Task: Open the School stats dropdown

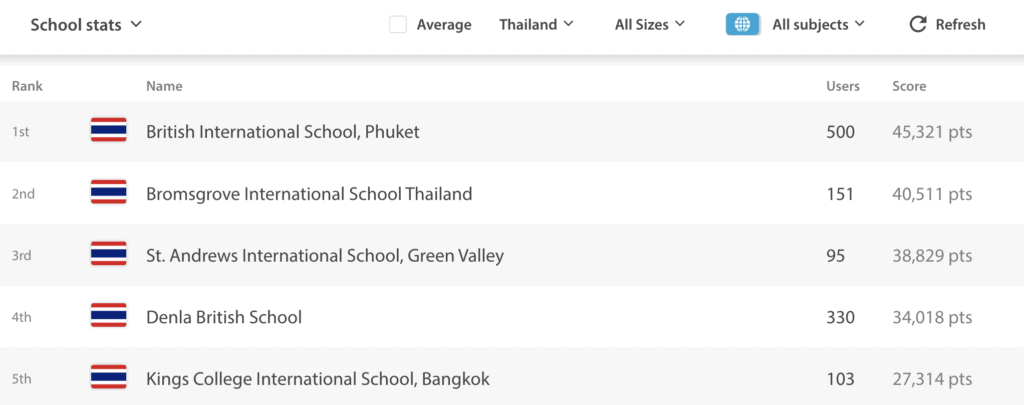Action: tap(86, 25)
